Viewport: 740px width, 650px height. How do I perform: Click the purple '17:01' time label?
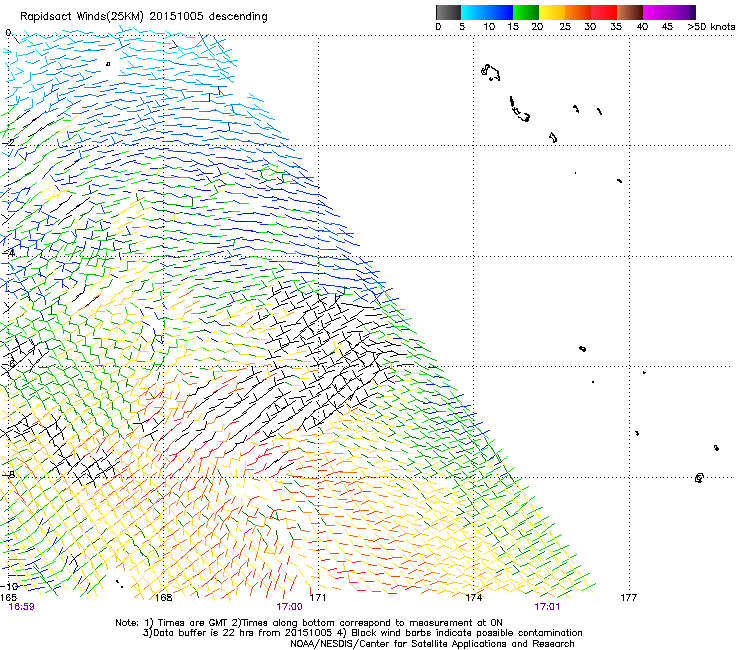point(547,607)
